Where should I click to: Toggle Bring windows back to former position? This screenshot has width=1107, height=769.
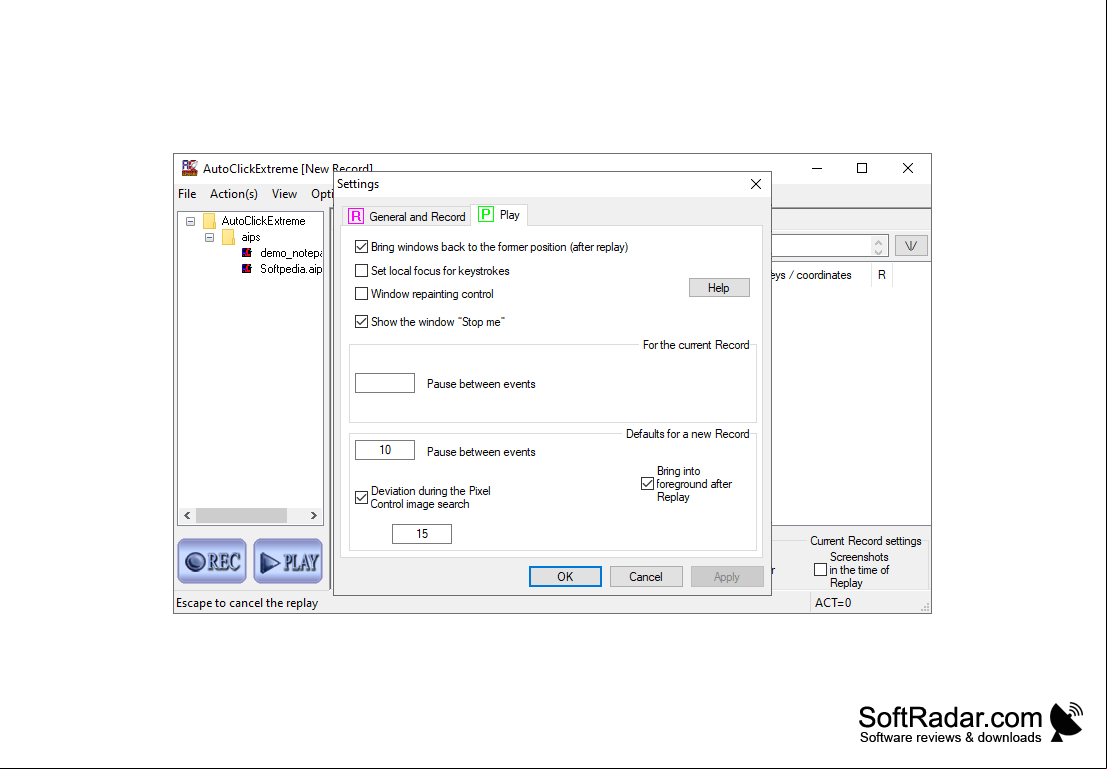(x=361, y=246)
